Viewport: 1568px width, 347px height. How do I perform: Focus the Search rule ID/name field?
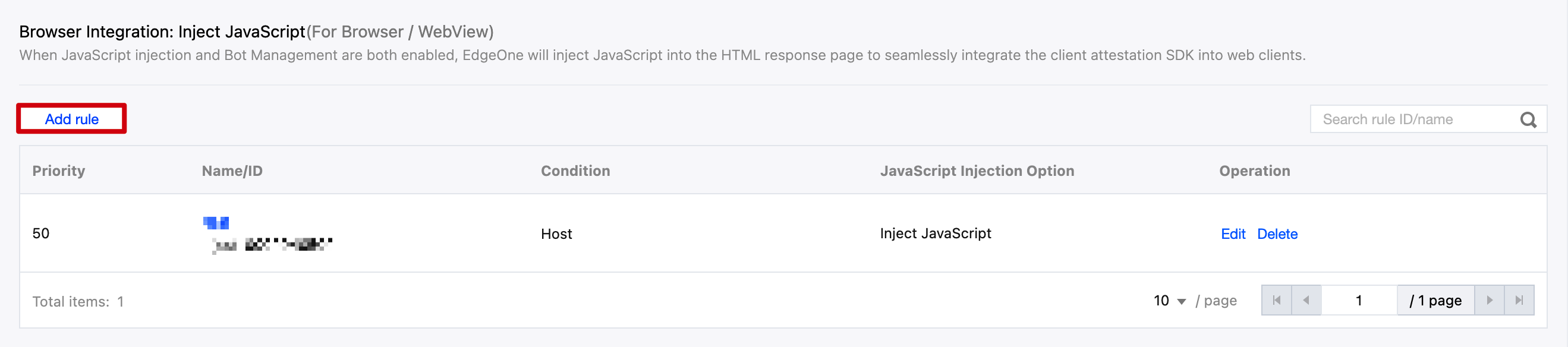(x=1412, y=119)
